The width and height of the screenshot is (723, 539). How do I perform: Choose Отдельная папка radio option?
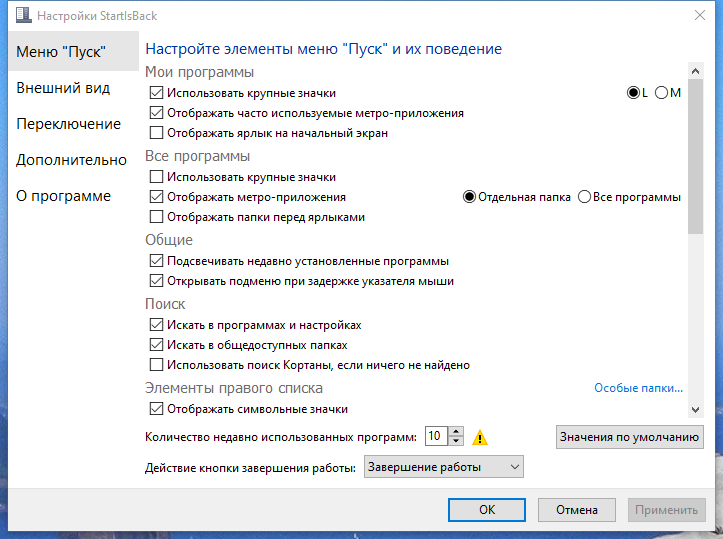point(469,197)
